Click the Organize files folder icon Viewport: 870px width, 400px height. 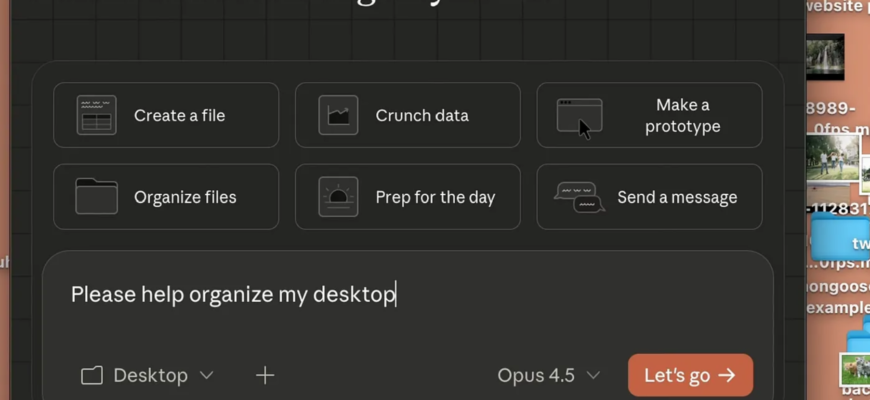[x=96, y=197]
